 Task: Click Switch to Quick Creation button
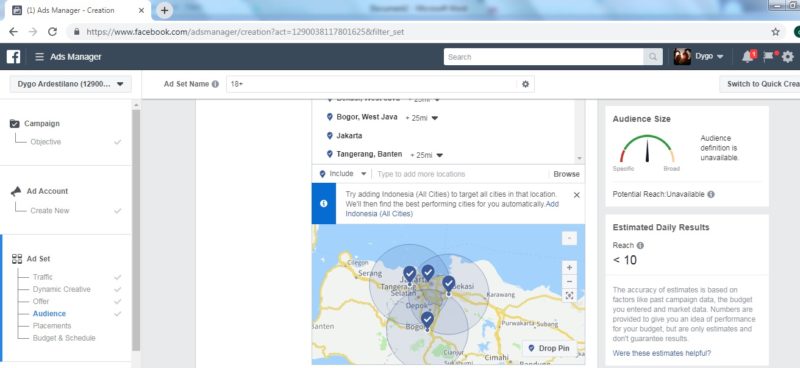pos(760,84)
